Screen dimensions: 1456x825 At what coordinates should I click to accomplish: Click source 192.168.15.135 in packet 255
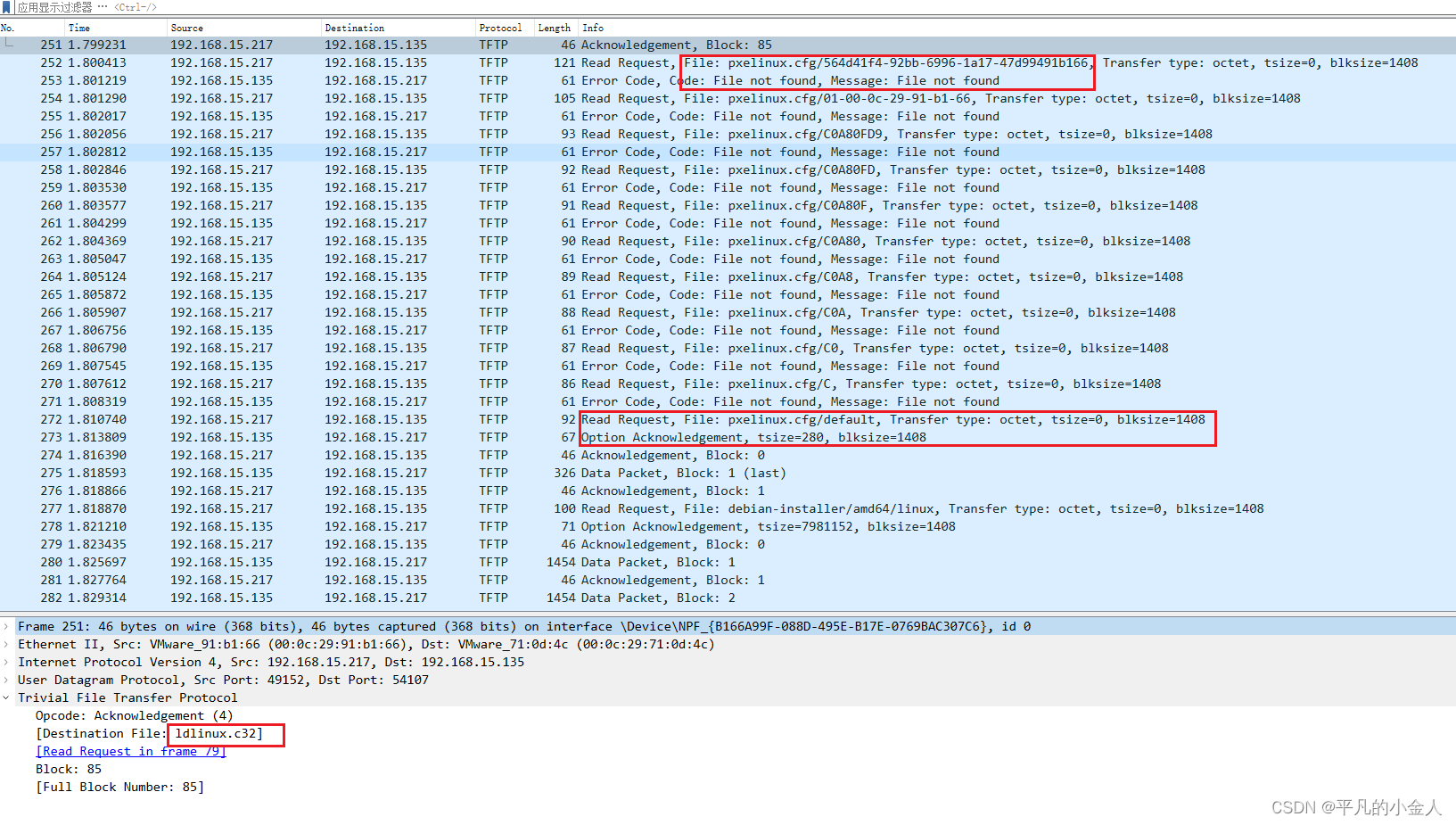pyautogui.click(x=222, y=116)
